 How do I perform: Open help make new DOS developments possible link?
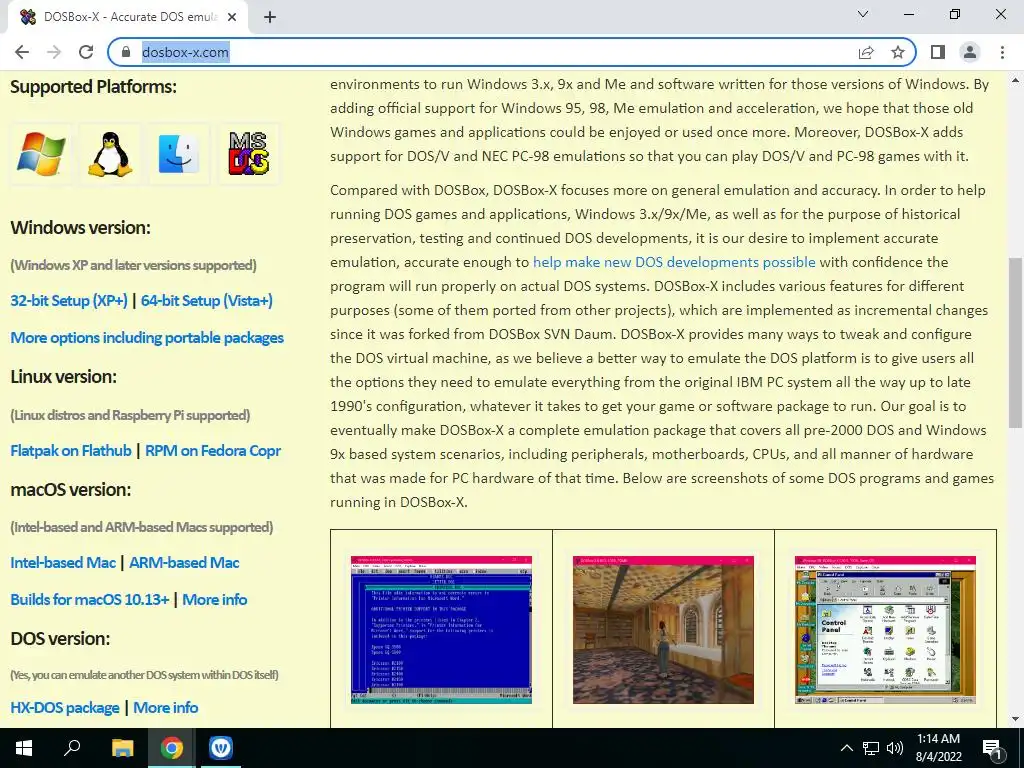[674, 262]
